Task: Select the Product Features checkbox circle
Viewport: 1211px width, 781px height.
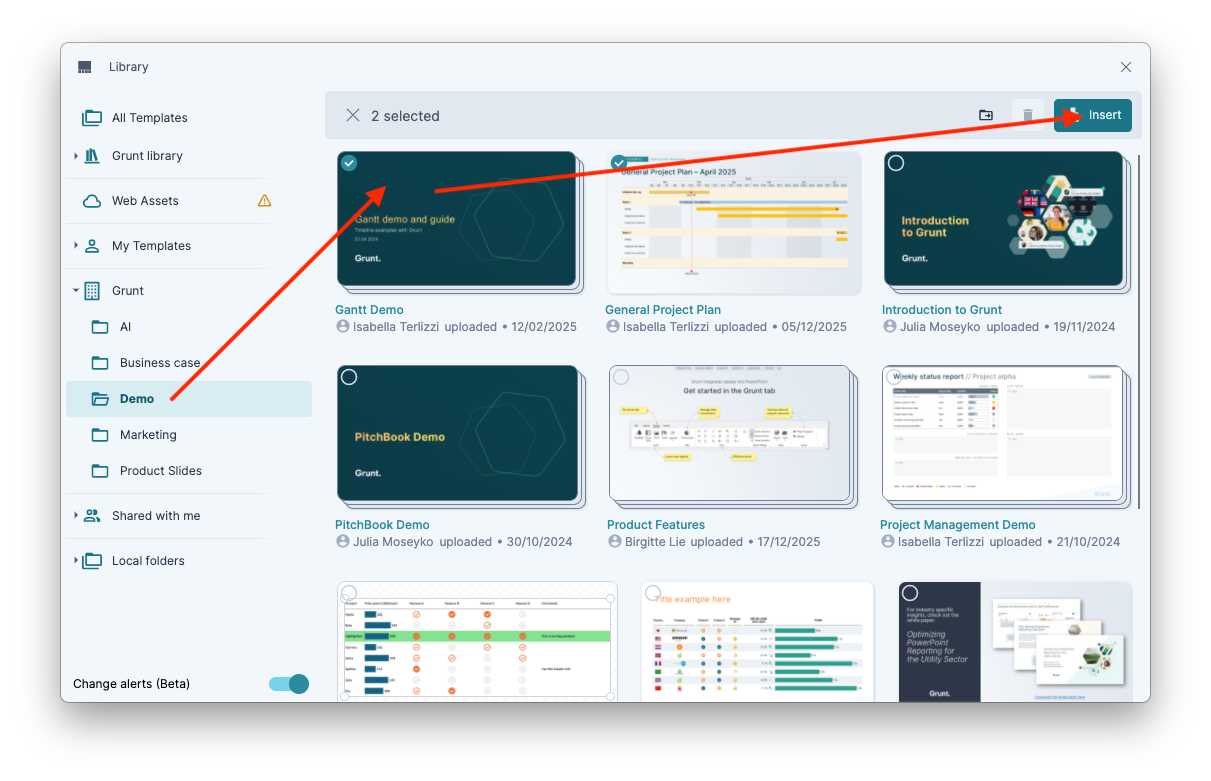Action: [x=621, y=377]
